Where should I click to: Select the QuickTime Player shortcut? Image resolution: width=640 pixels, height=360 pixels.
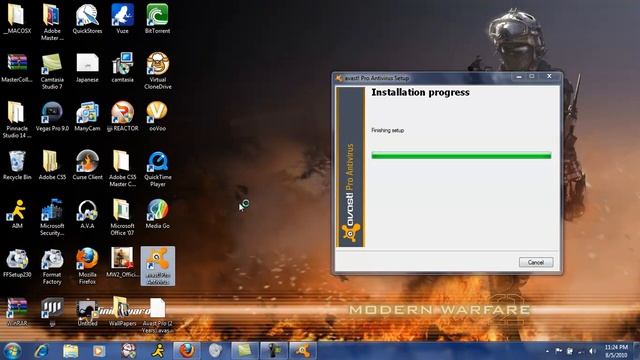click(x=158, y=168)
